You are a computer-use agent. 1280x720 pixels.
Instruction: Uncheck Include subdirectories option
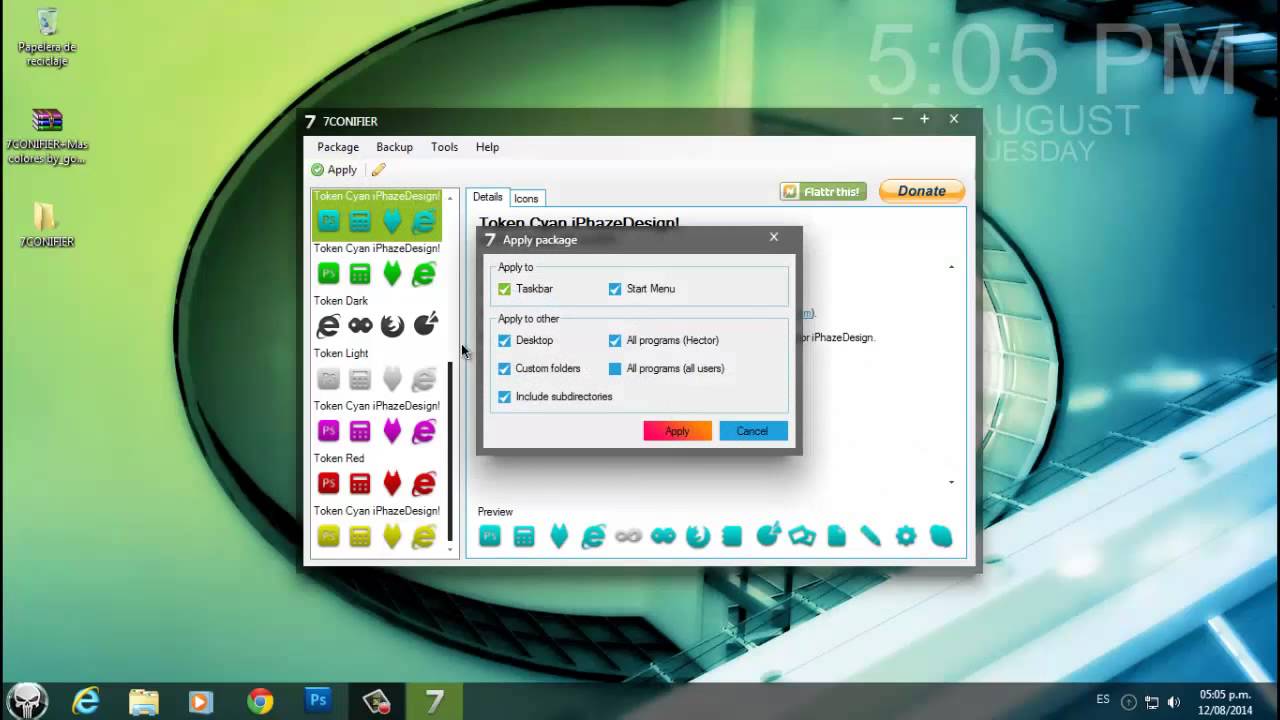tap(504, 397)
